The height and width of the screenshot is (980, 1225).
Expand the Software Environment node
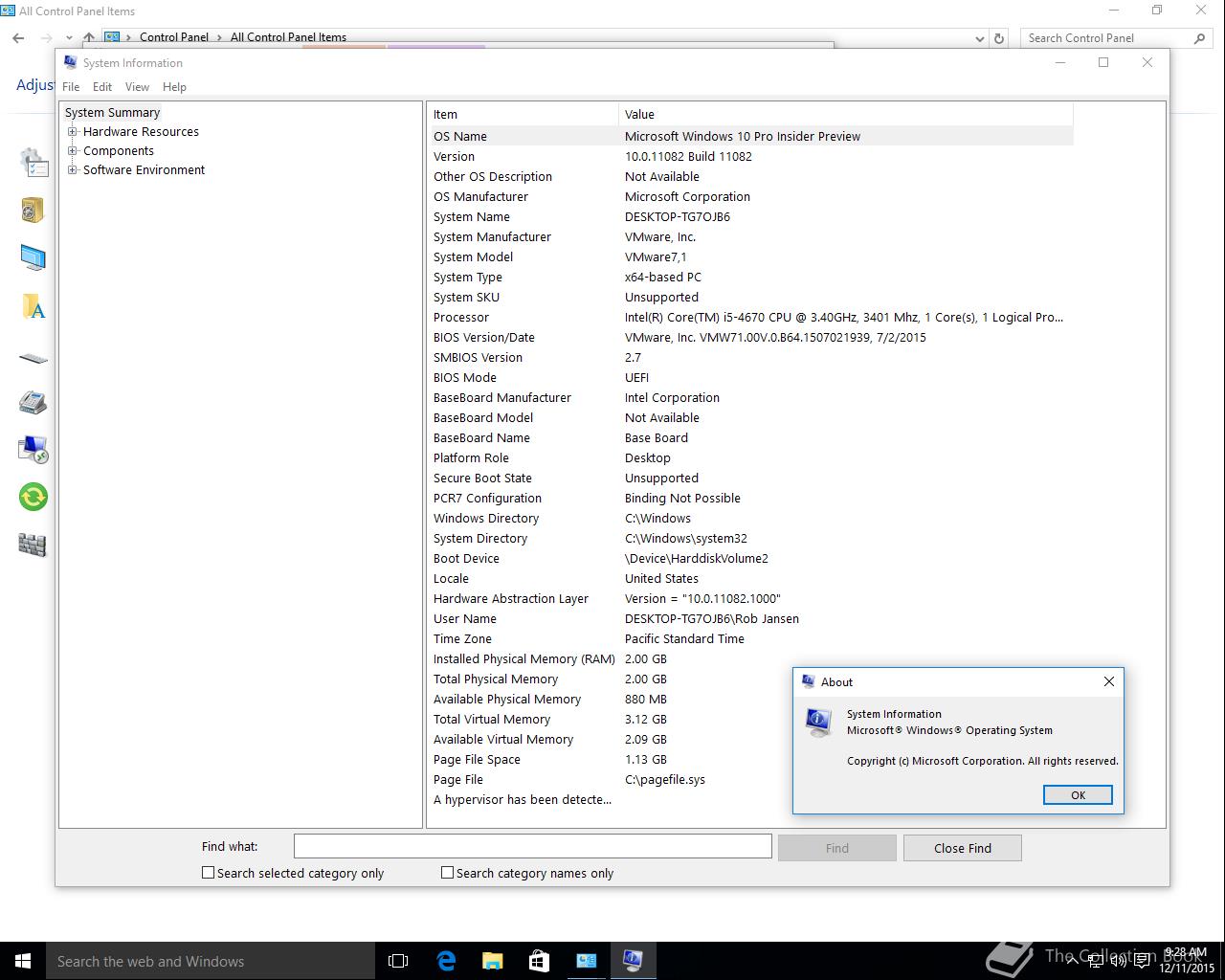73,170
